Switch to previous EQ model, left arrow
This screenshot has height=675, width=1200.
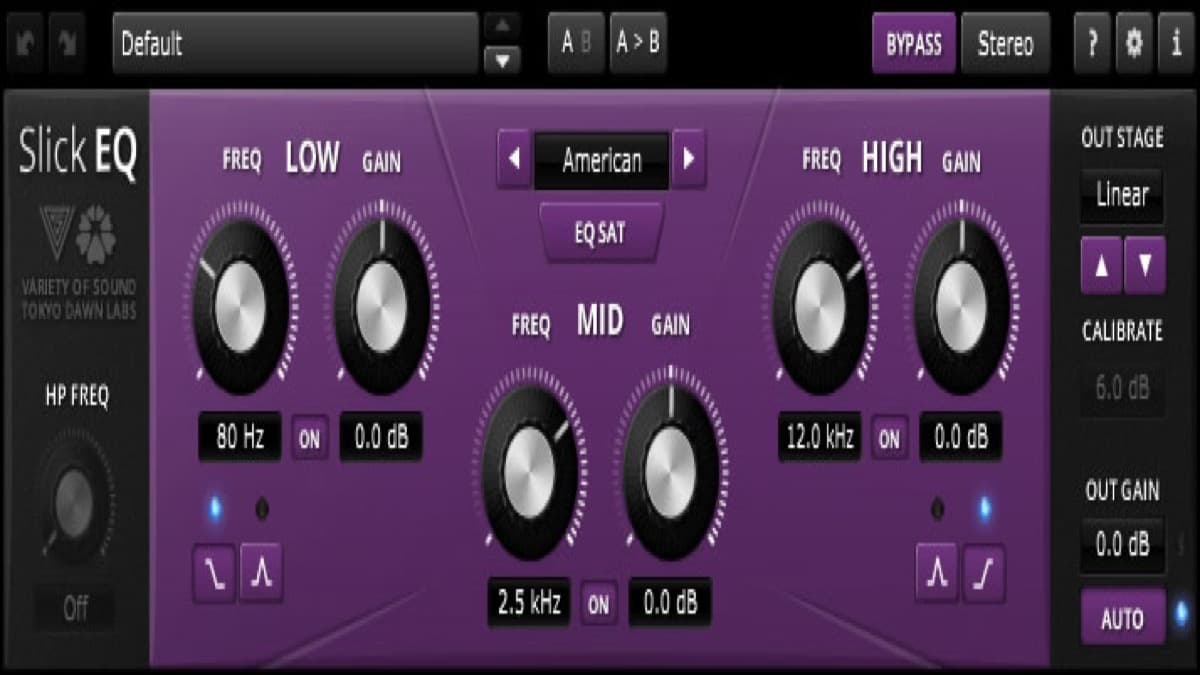coord(514,160)
